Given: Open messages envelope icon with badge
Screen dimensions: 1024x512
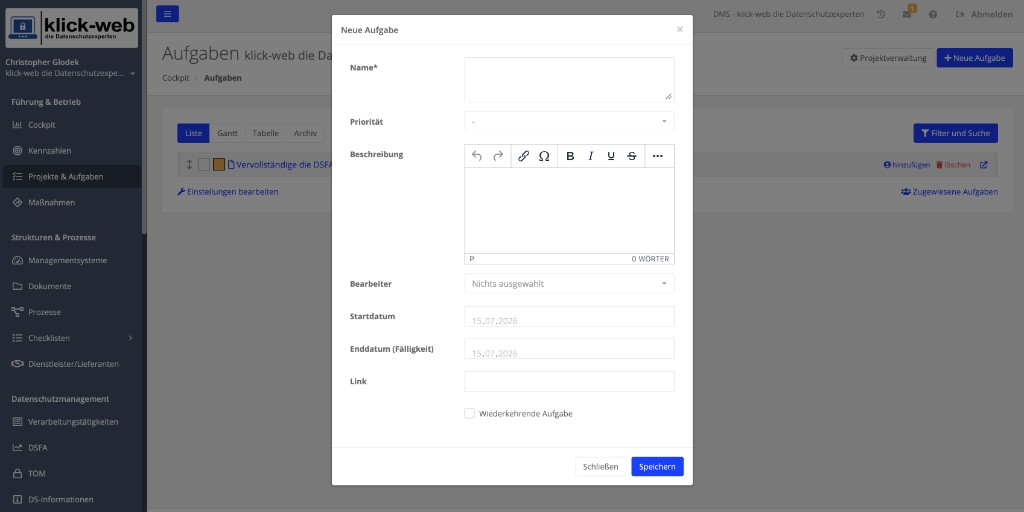Looking at the screenshot, I should (907, 14).
